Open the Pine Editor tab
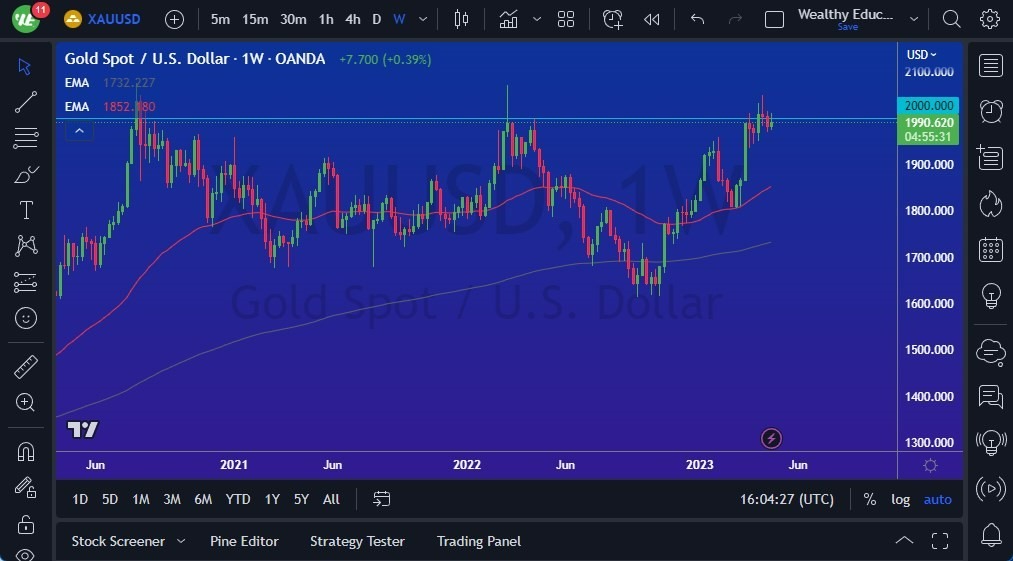Viewport: 1013px width, 561px height. point(244,541)
